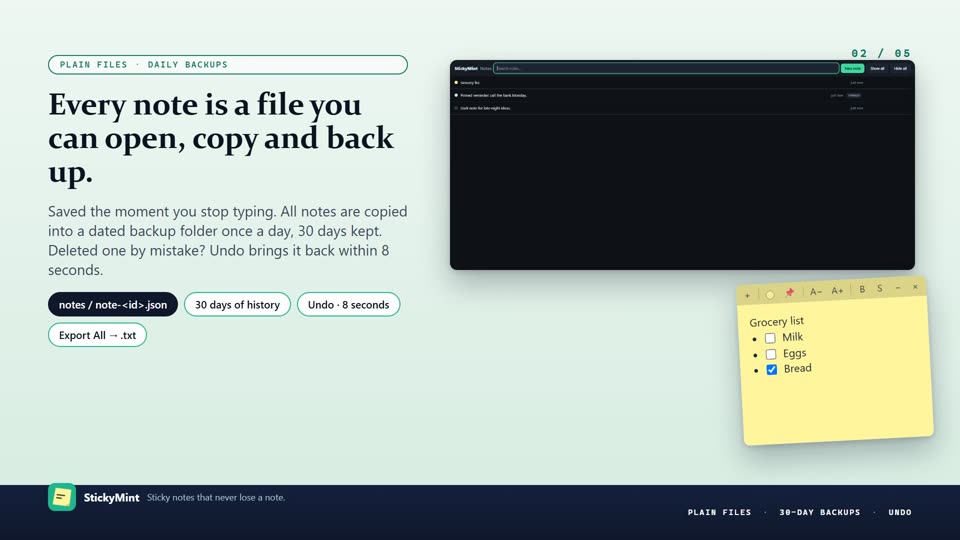Click the white dot beside Pinned reminder row

pyautogui.click(x=456, y=95)
